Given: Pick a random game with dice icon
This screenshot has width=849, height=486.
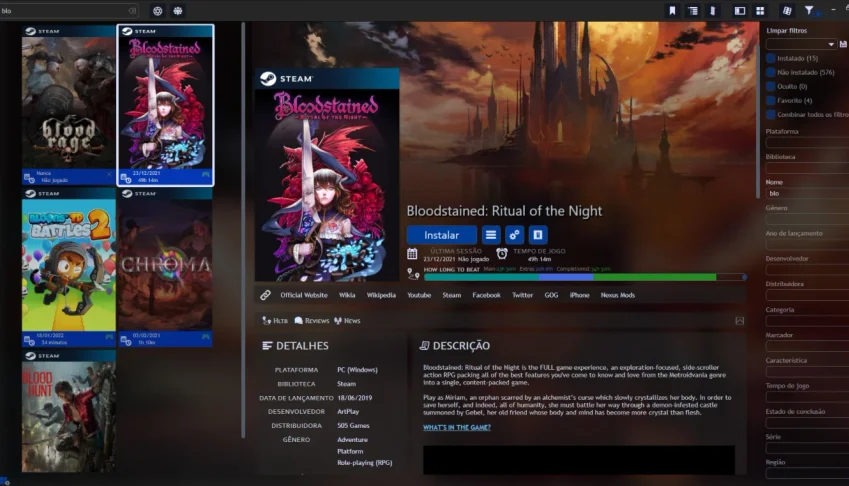Looking at the screenshot, I should pyautogui.click(x=787, y=11).
